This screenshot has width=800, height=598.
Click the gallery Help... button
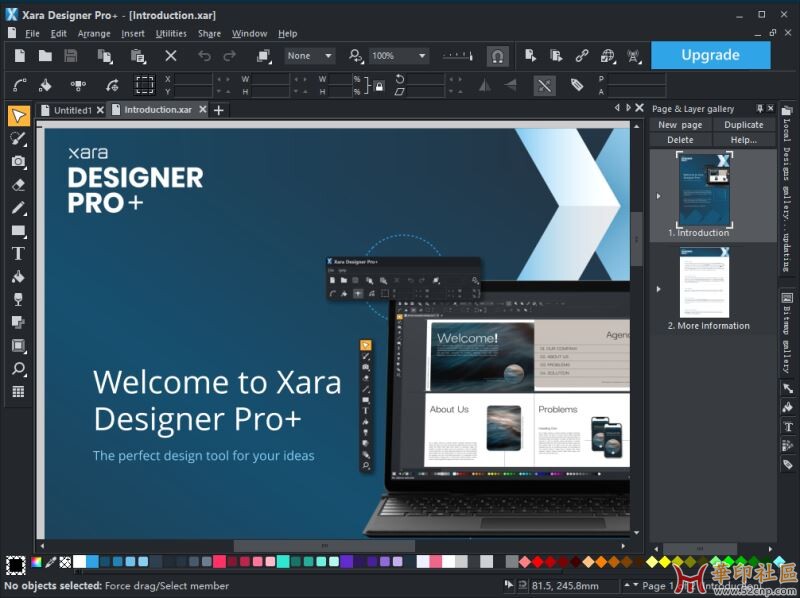pos(743,140)
